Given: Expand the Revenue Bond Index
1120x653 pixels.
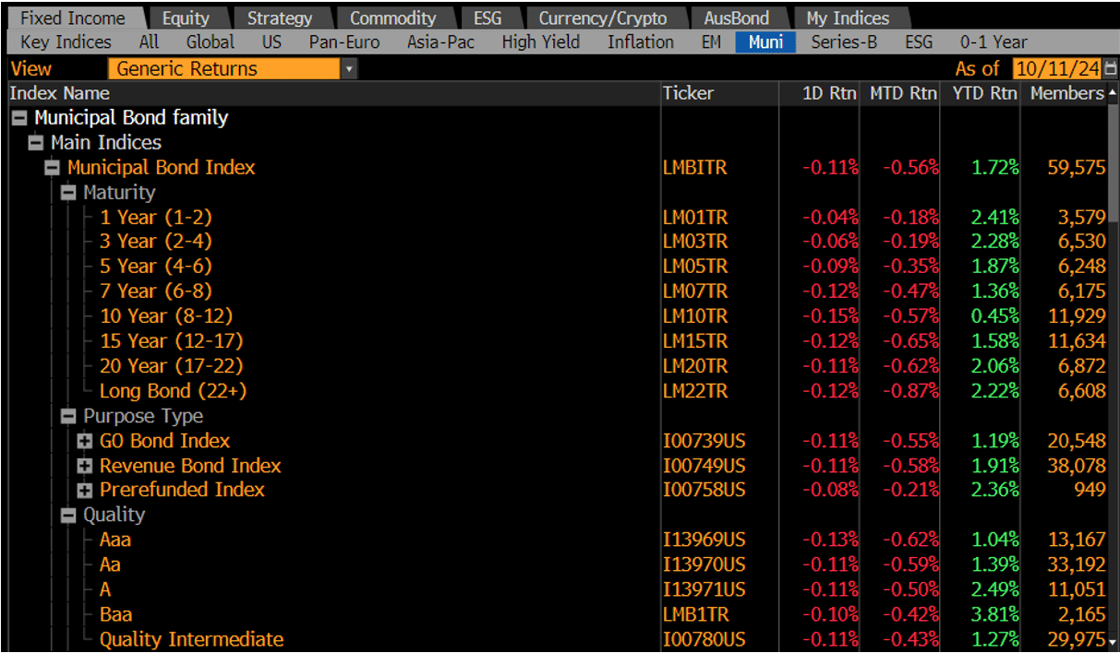Looking at the screenshot, I should point(85,465).
